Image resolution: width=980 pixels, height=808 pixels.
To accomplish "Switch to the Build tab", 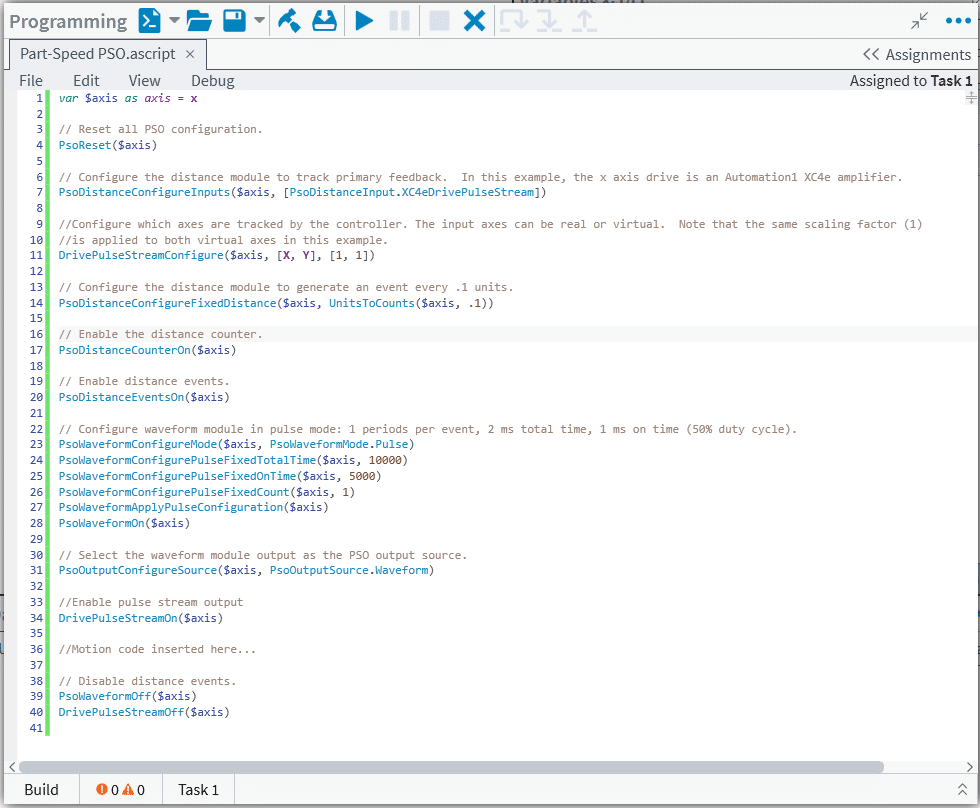I will (41, 789).
